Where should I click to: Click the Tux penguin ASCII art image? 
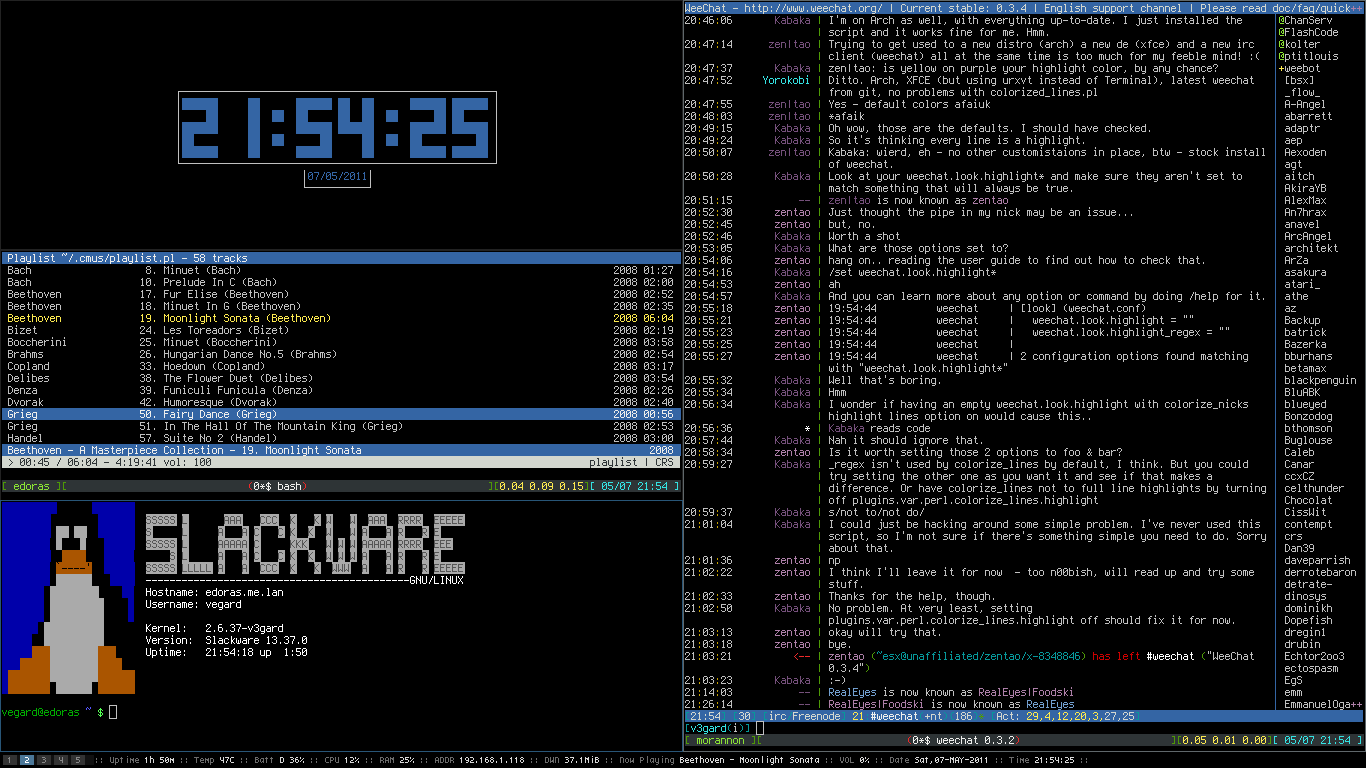pyautogui.click(x=68, y=597)
